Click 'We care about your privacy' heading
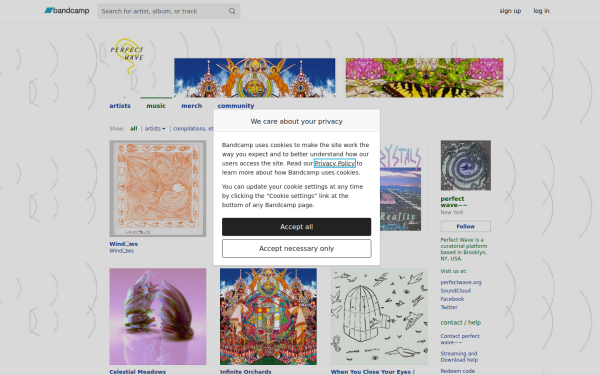The width and height of the screenshot is (600, 375). (297, 121)
